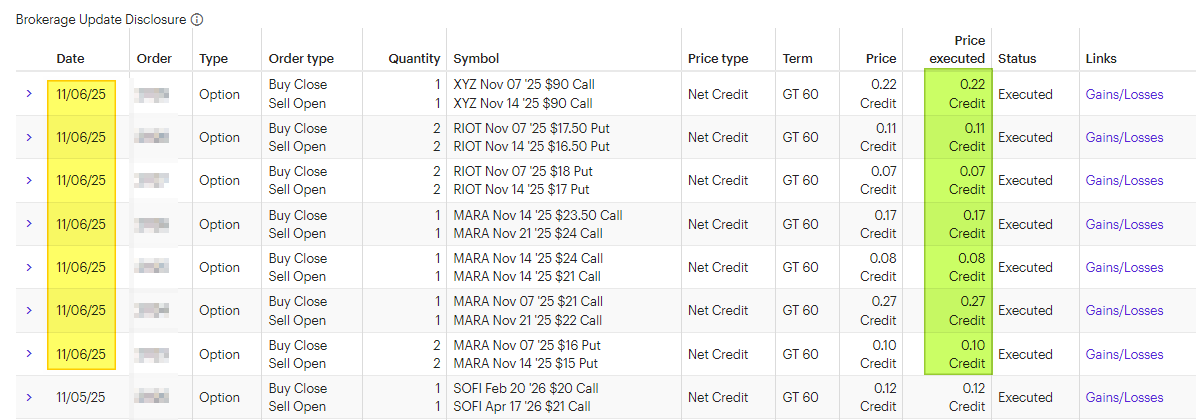Screen dimensions: 1200x420
Task: Click the Quantity column header
Action: 414,59
